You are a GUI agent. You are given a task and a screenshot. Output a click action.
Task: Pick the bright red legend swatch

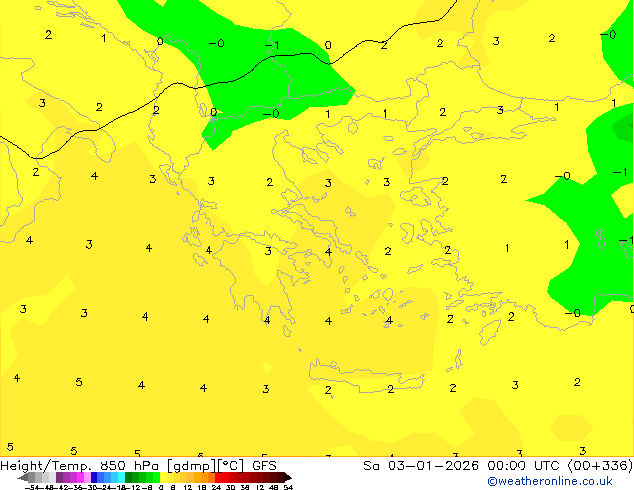218,477
